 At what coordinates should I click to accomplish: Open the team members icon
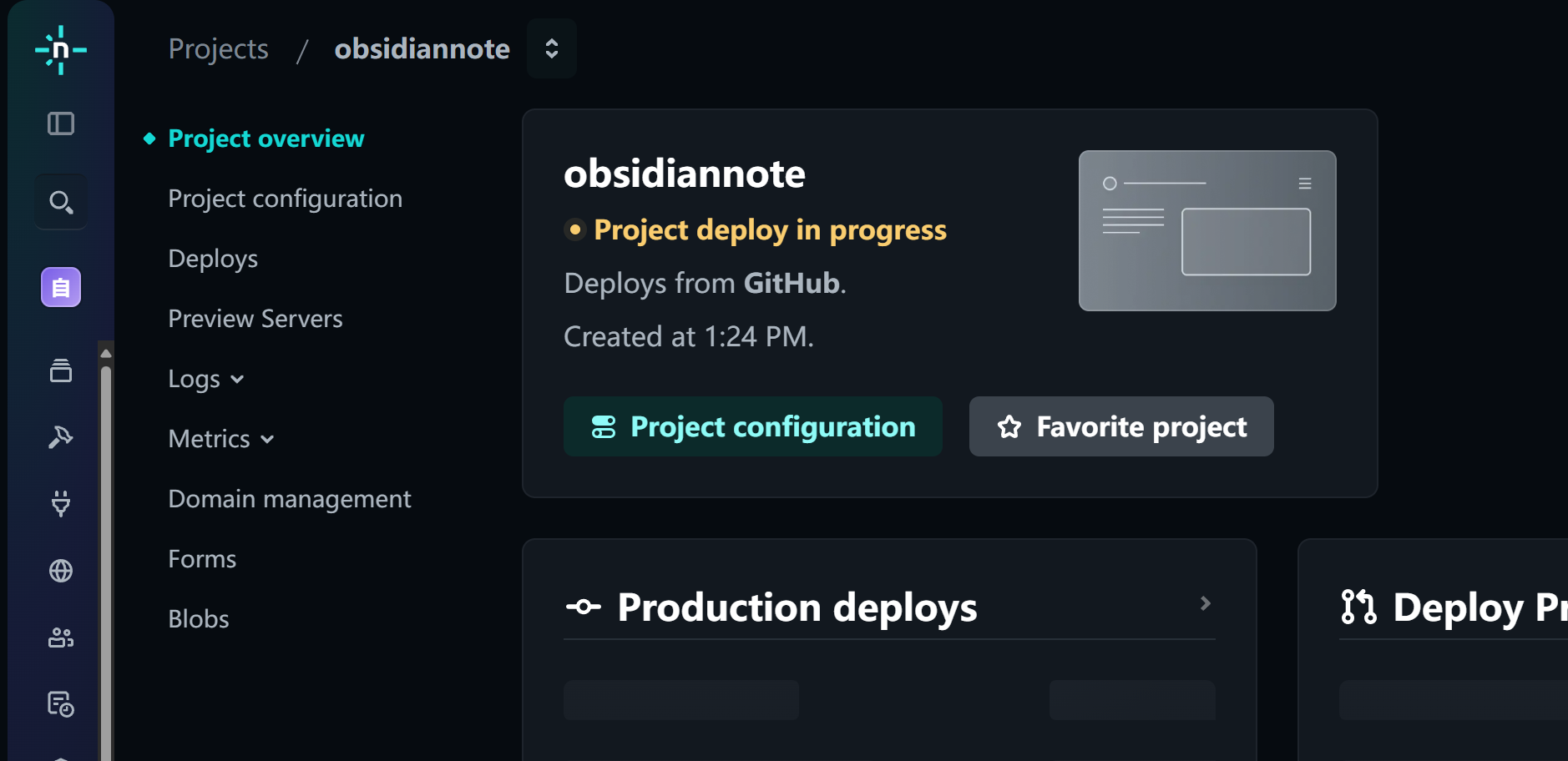click(61, 638)
